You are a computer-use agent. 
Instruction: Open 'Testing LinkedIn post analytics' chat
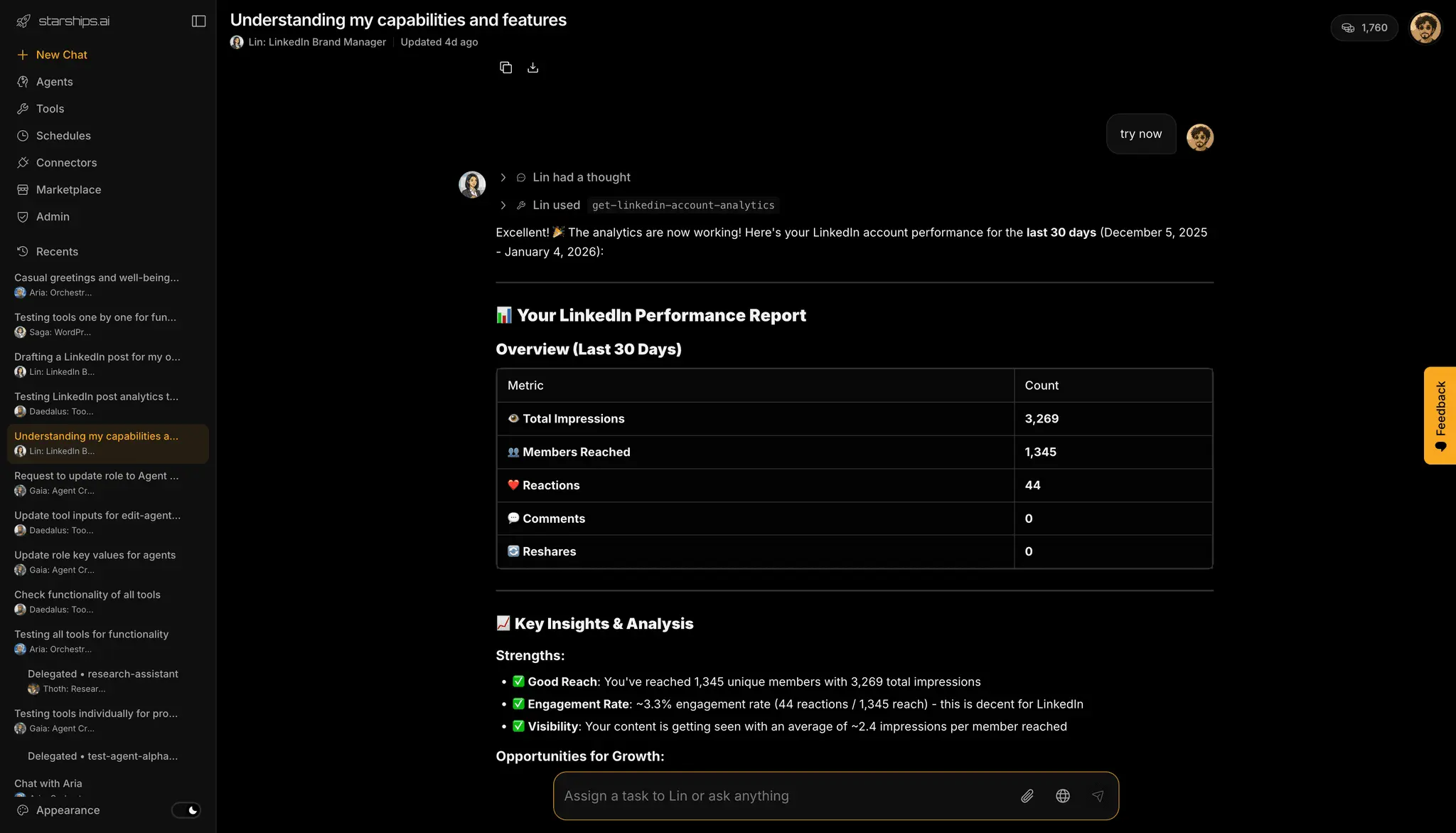pos(107,403)
